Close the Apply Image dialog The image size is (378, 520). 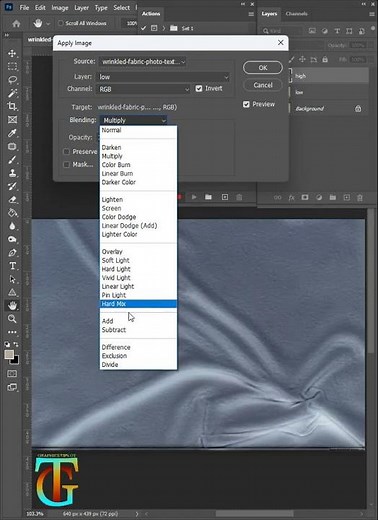pos(281,43)
